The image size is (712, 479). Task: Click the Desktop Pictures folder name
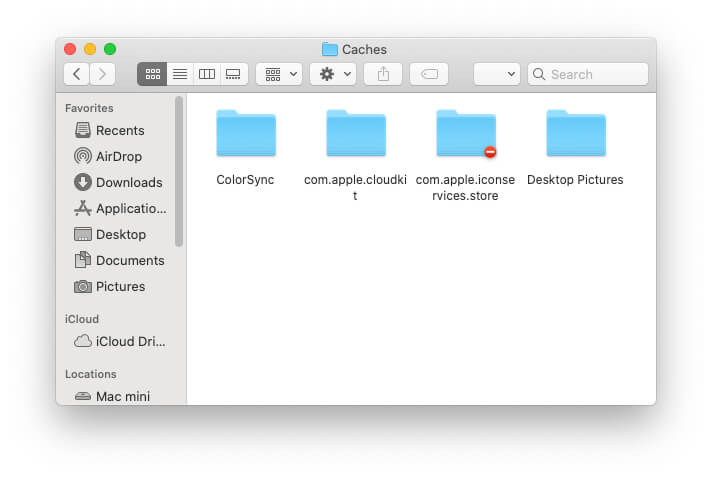575,180
